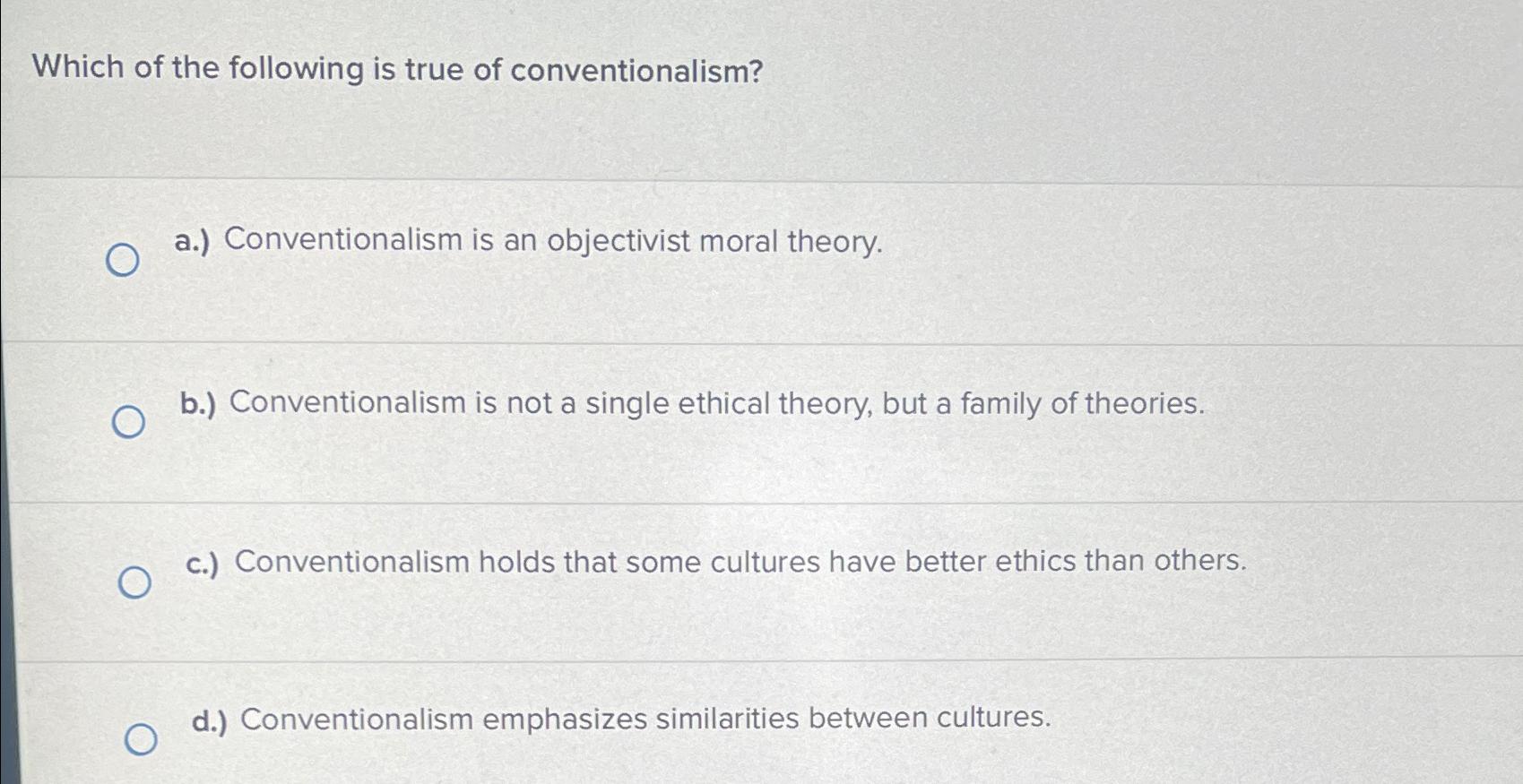The width and height of the screenshot is (1523, 784).
Task: Choose the 'family of theories' answer option
Action: [x=690, y=405]
